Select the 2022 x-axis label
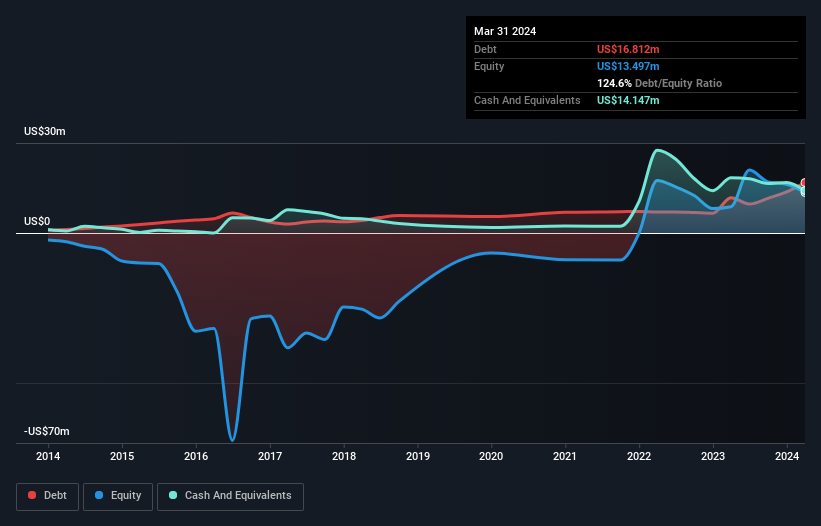Viewport: 821px width, 526px height. coord(639,456)
